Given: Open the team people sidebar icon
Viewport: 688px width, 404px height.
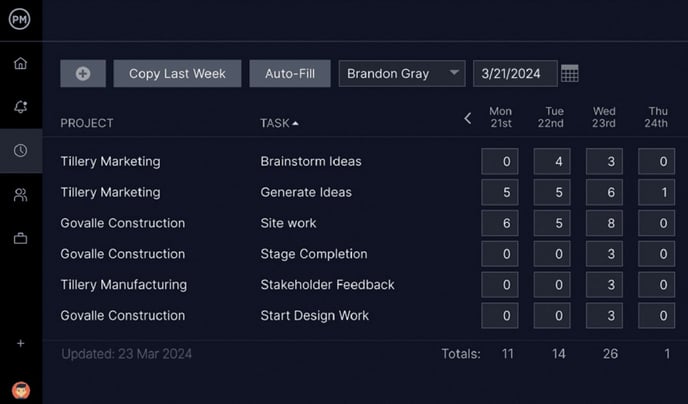Looking at the screenshot, I should (20, 195).
